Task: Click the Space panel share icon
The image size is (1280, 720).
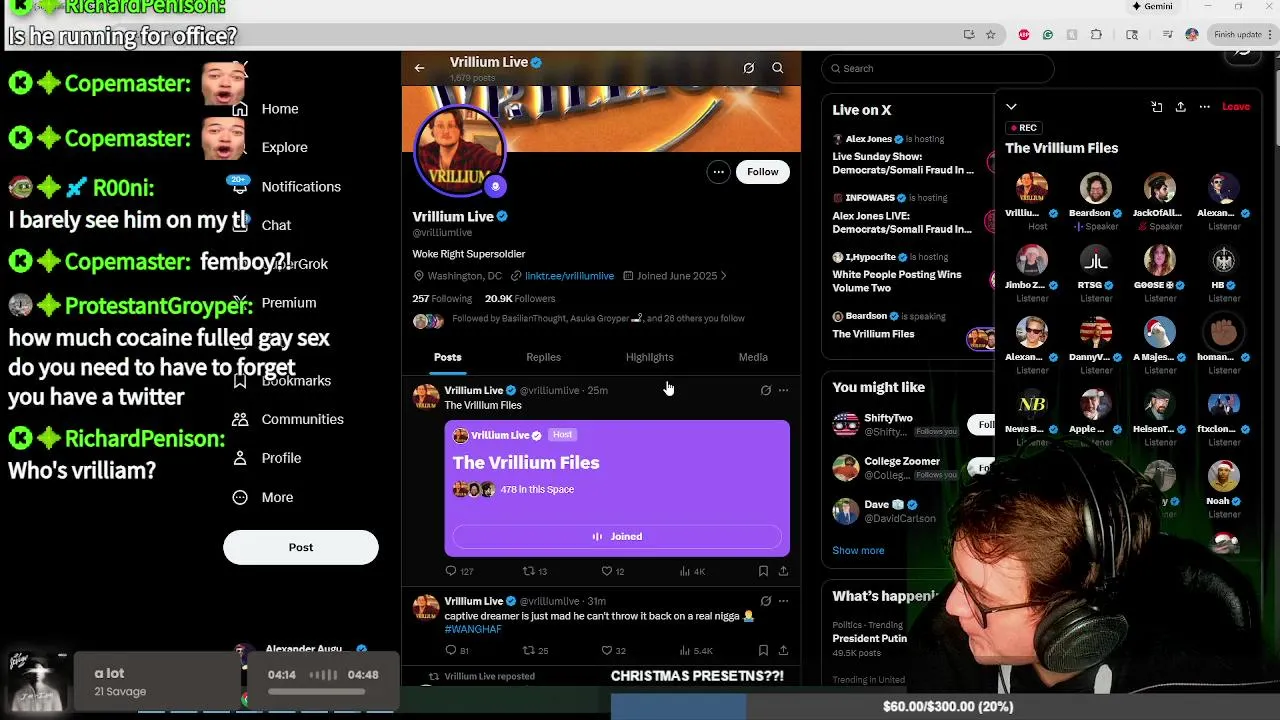Action: pos(1180,107)
